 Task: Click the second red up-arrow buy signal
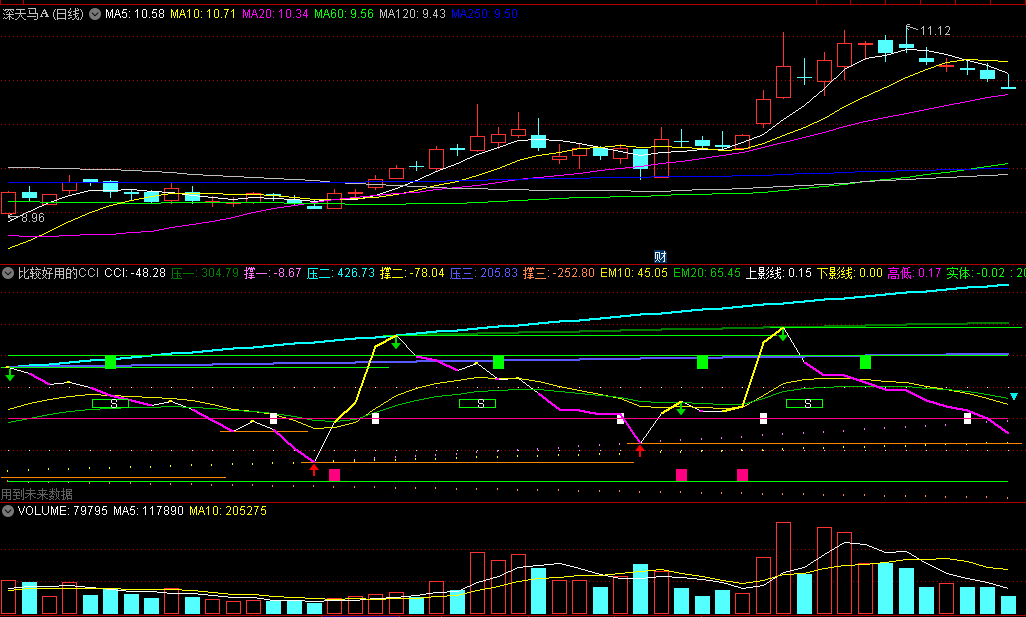640,449
